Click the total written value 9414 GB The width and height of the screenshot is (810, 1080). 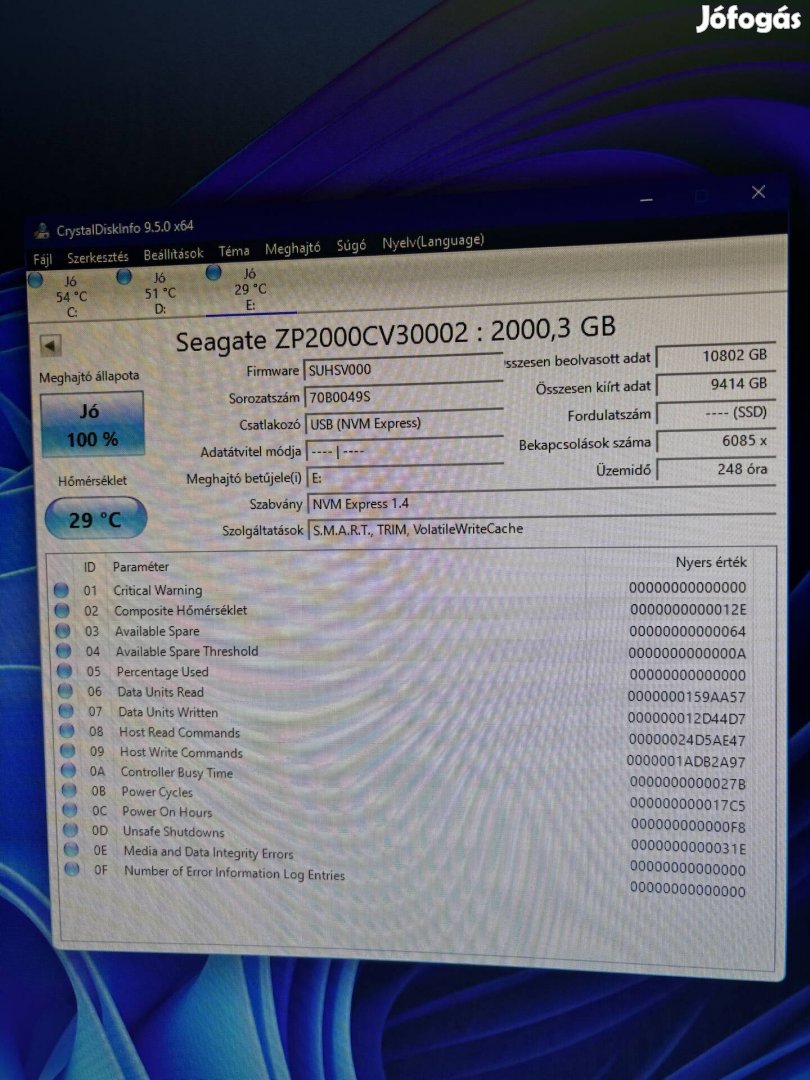716,384
